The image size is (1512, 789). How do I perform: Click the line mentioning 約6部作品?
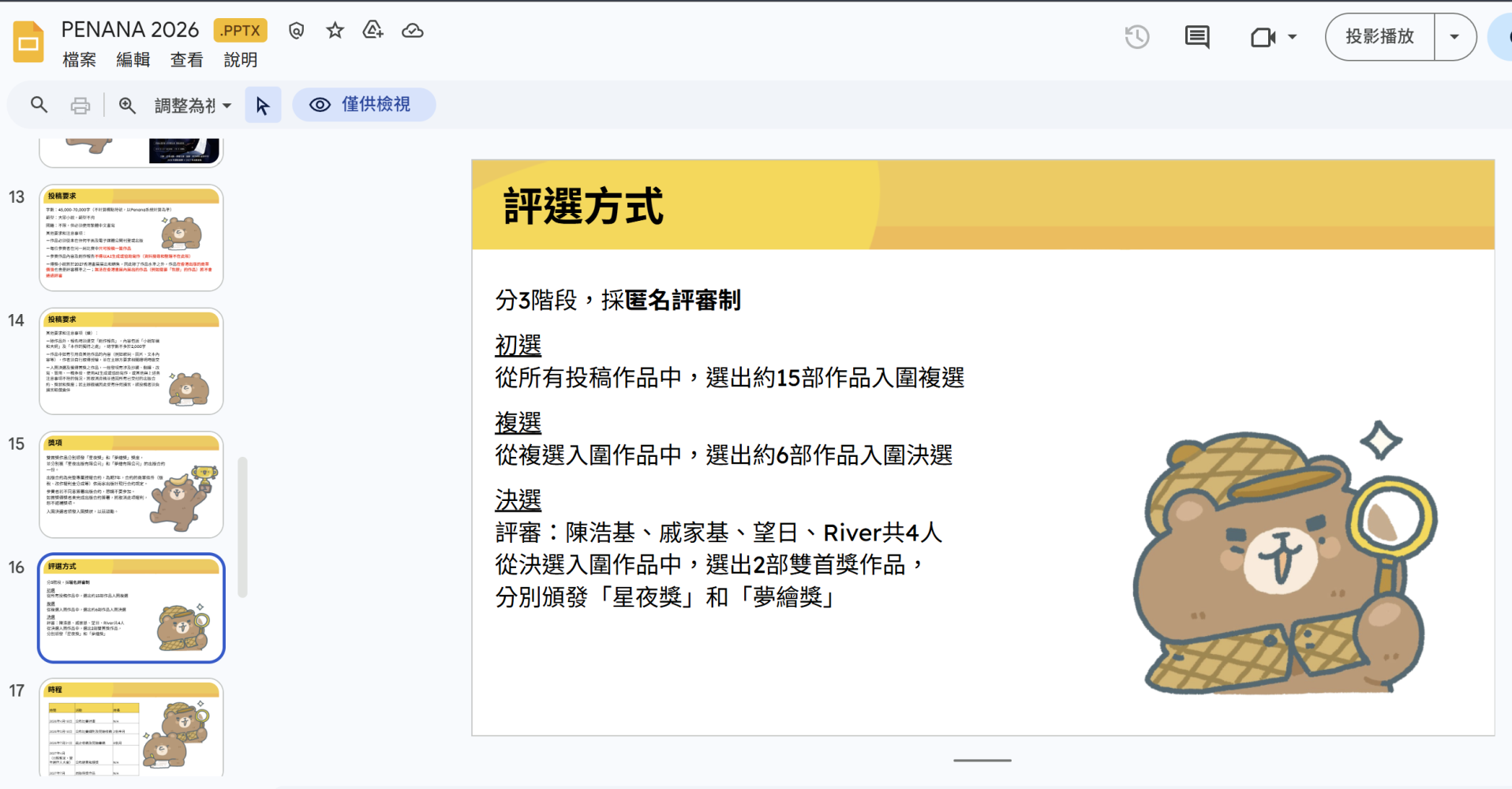[x=724, y=454]
